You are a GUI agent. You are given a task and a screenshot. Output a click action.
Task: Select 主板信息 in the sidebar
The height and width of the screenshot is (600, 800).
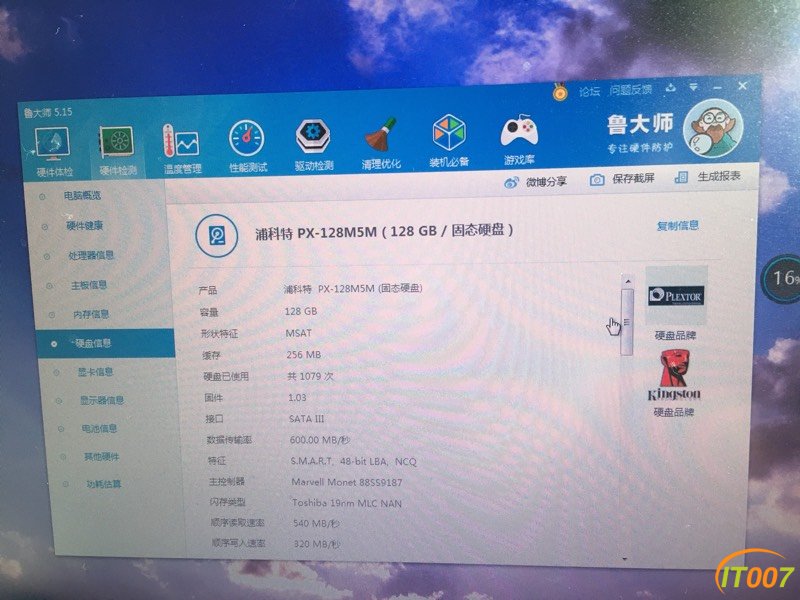[89, 285]
